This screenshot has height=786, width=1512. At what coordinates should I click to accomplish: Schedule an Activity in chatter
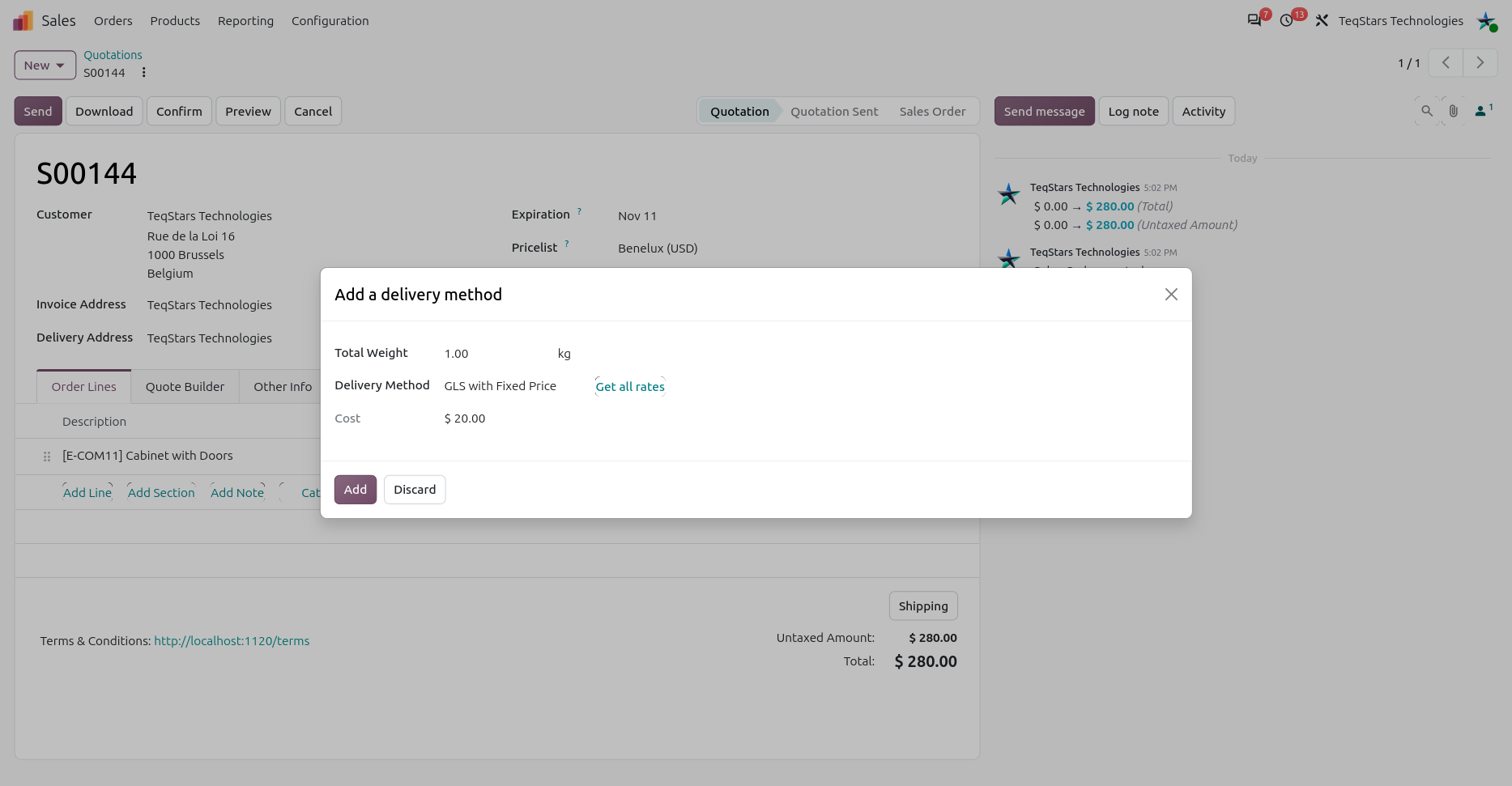[1203, 112]
